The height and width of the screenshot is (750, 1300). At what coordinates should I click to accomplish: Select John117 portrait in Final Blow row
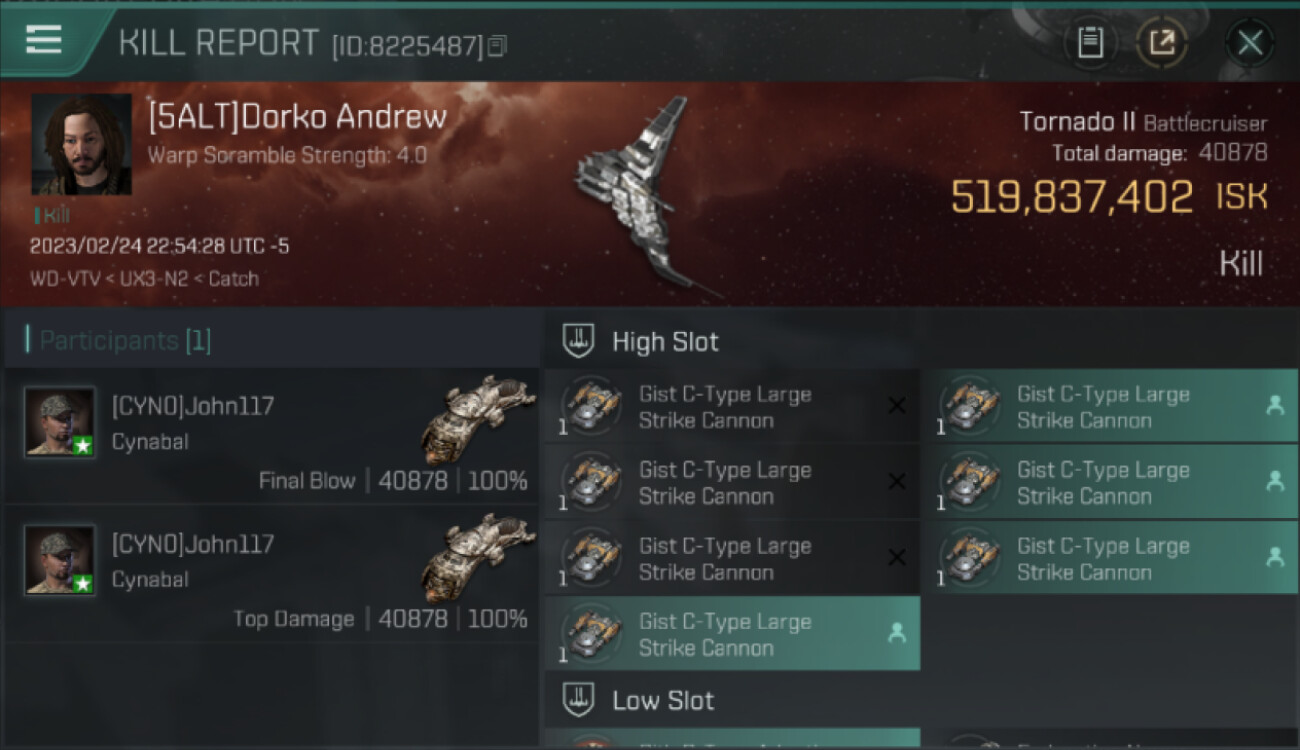[x=60, y=422]
